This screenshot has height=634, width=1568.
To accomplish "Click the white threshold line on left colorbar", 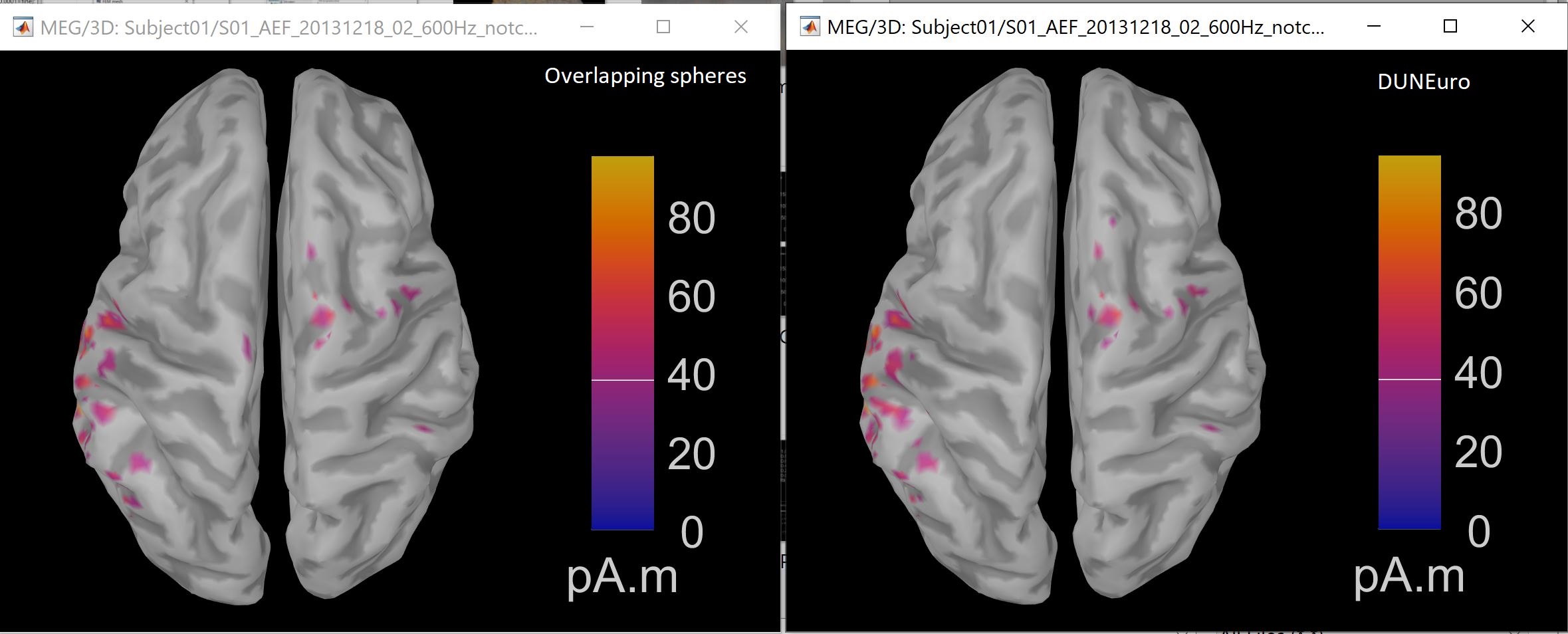I will click(622, 380).
